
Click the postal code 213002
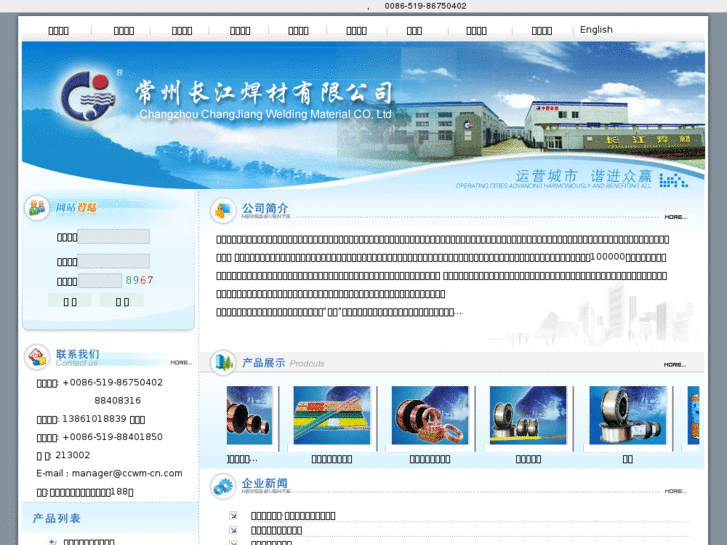[x=73, y=455]
